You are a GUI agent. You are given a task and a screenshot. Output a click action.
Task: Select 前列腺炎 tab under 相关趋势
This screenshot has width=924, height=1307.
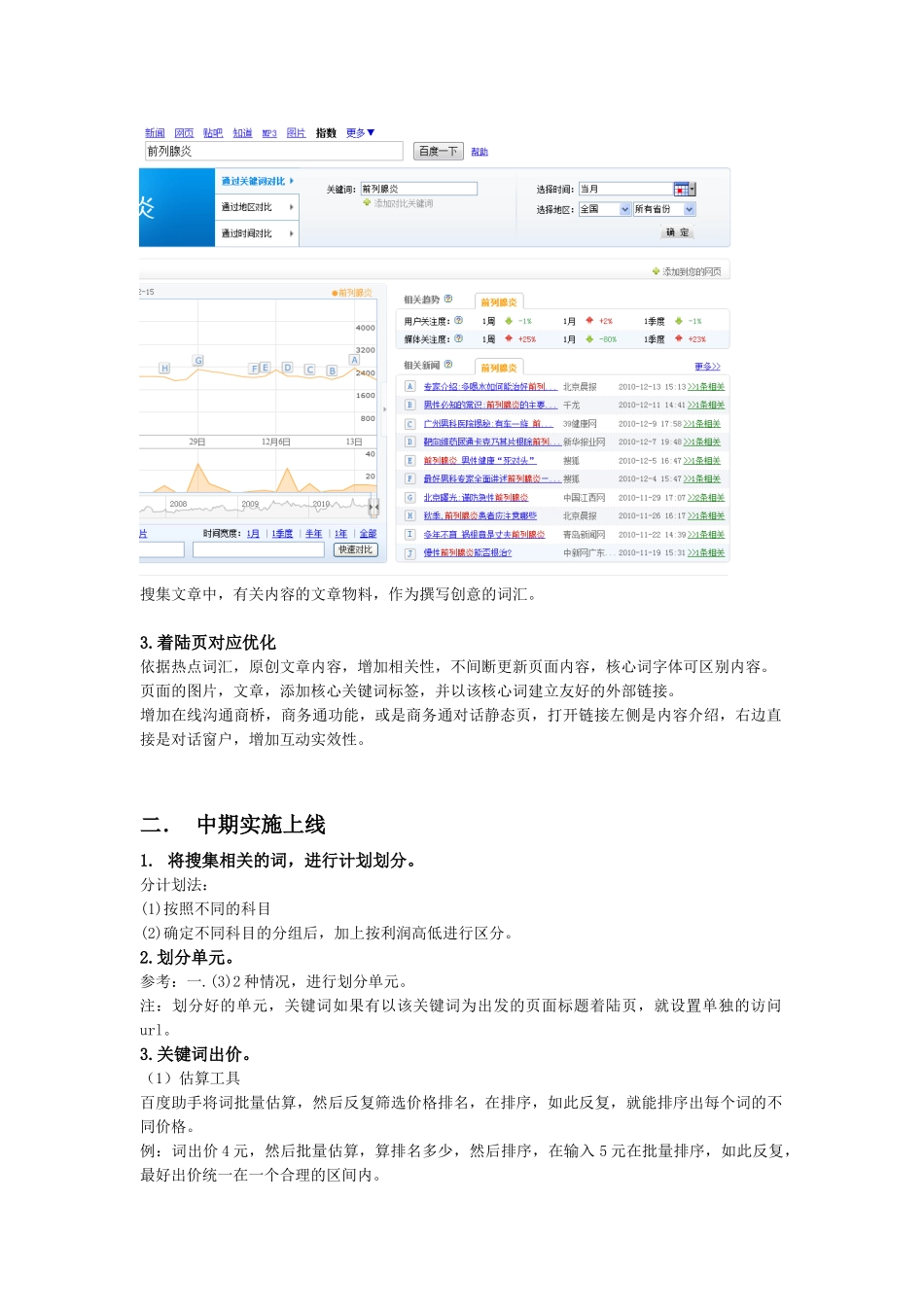(x=499, y=302)
